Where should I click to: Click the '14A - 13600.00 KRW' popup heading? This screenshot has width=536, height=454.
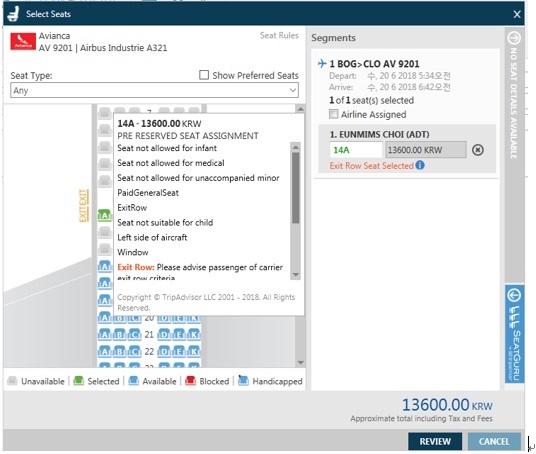click(159, 123)
